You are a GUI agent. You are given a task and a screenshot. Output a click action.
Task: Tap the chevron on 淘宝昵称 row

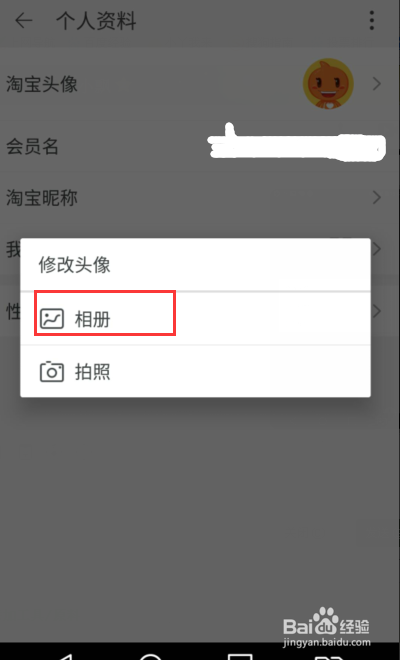click(x=377, y=197)
